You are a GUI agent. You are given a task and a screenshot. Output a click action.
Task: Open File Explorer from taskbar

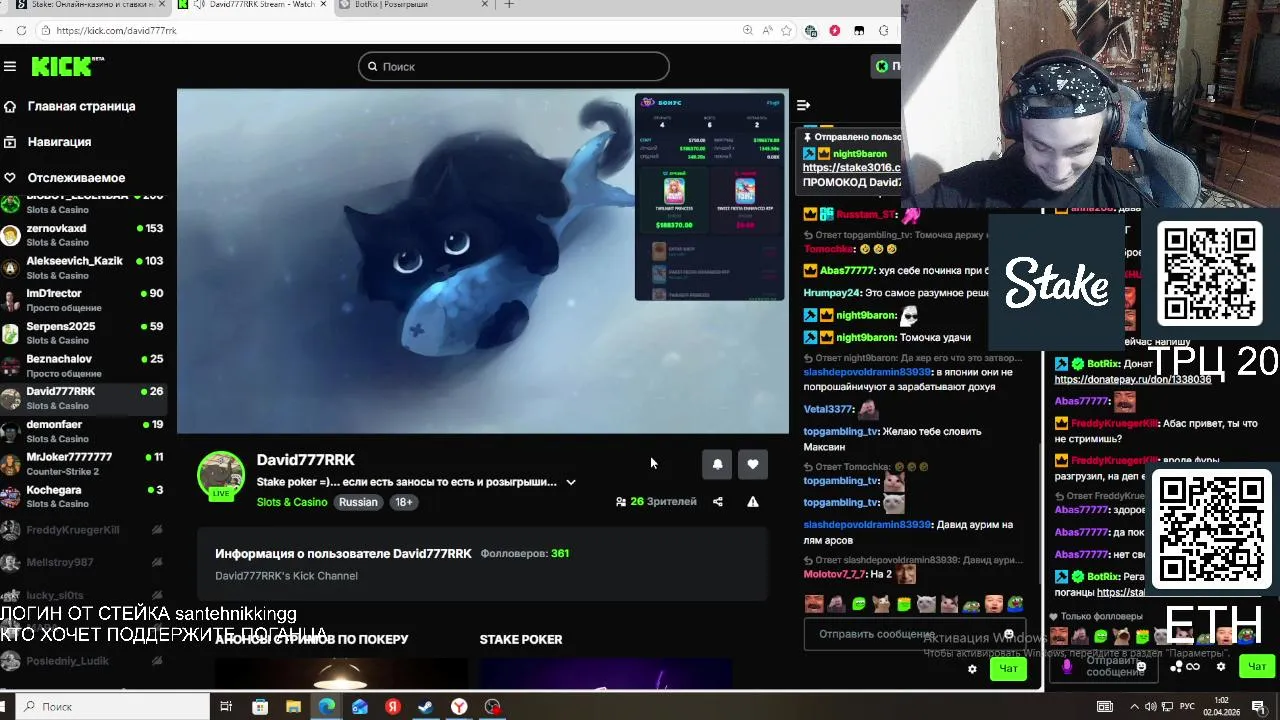[293, 707]
